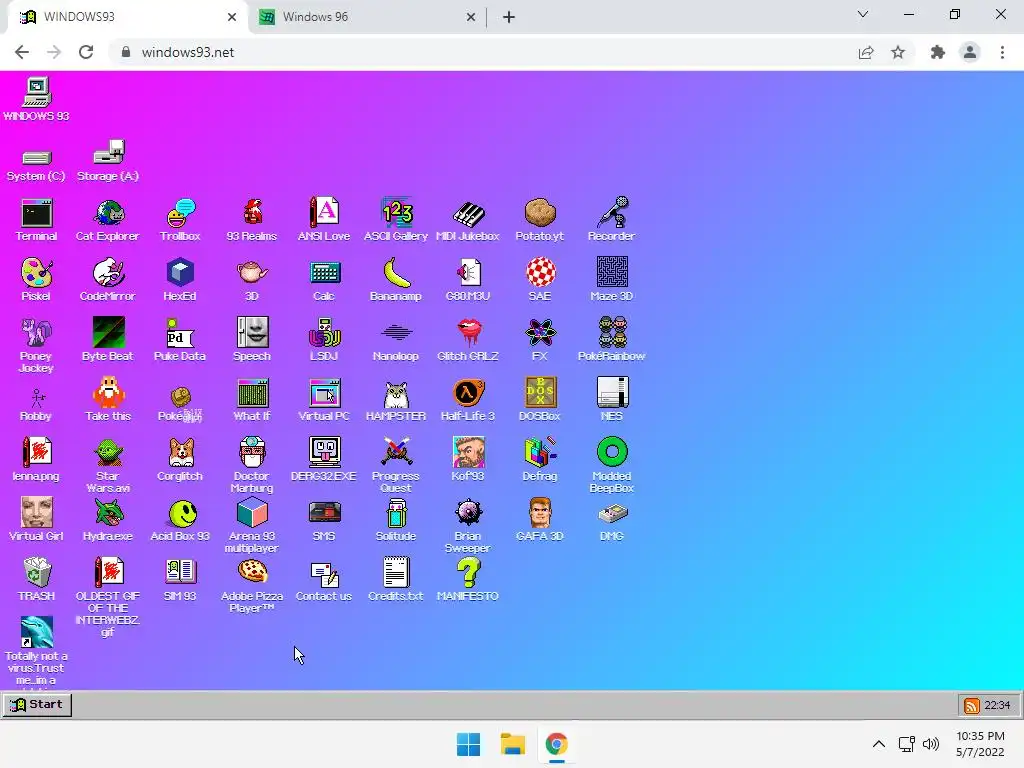This screenshot has height=768, width=1024.
Task: Click the RSS feed tray icon
Action: coord(972,705)
